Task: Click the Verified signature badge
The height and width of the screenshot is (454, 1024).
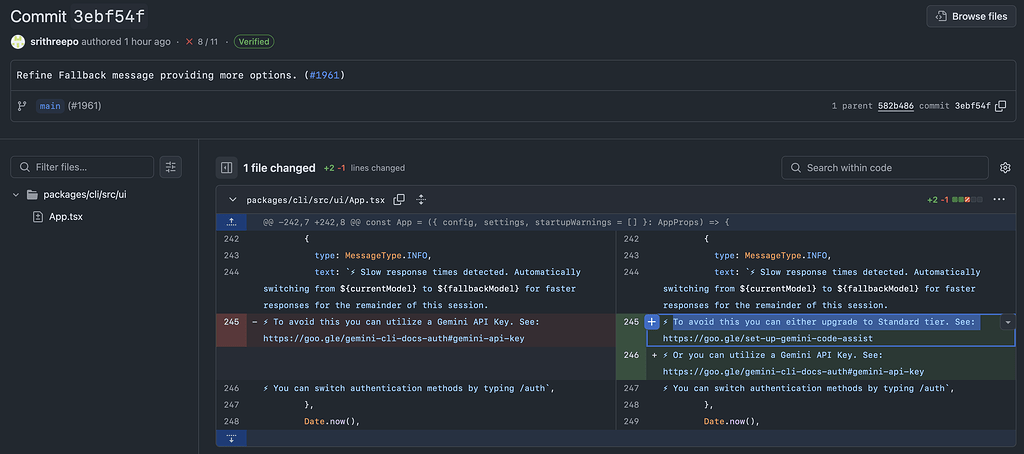Action: tap(254, 42)
